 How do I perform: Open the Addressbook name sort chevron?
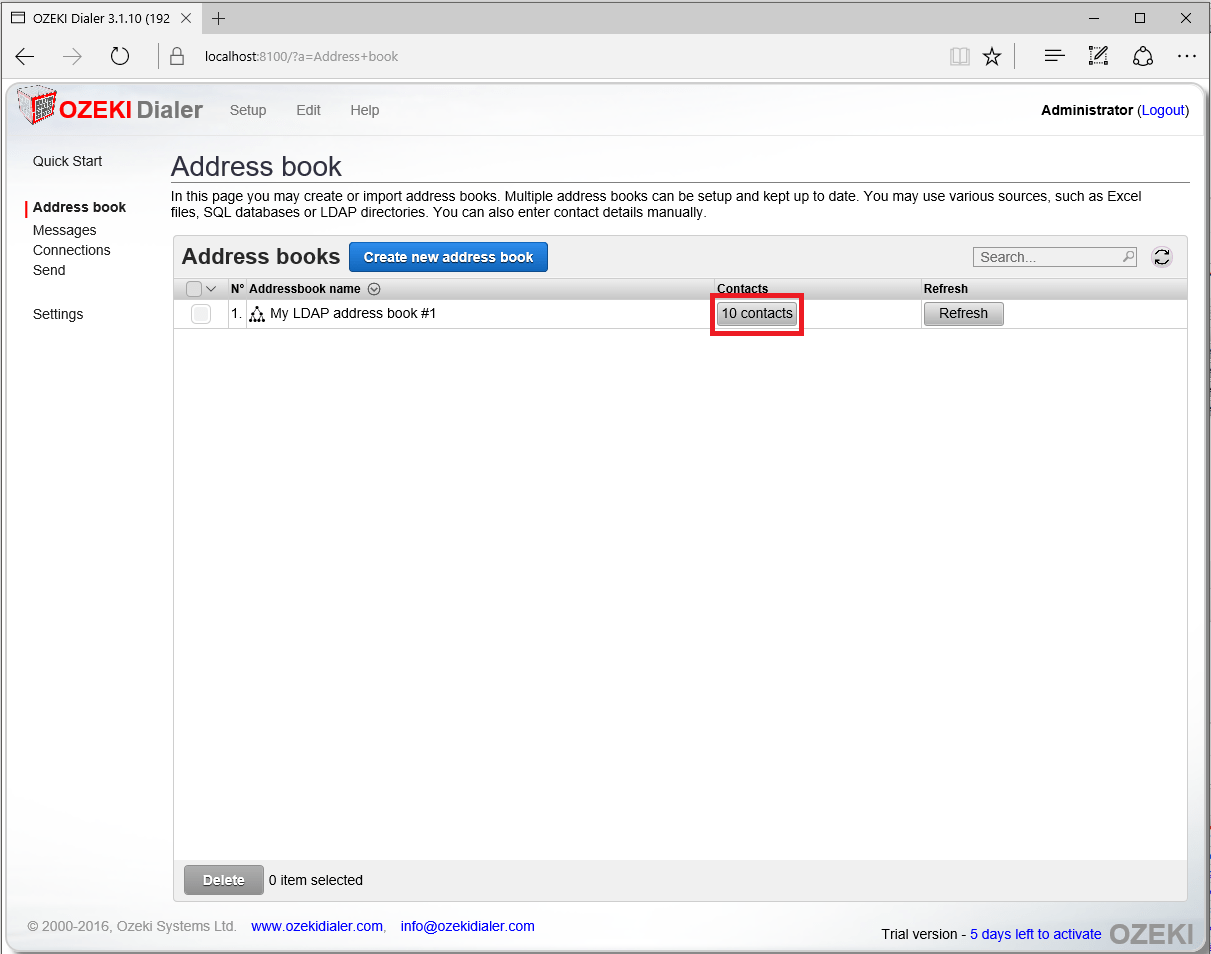point(374,288)
